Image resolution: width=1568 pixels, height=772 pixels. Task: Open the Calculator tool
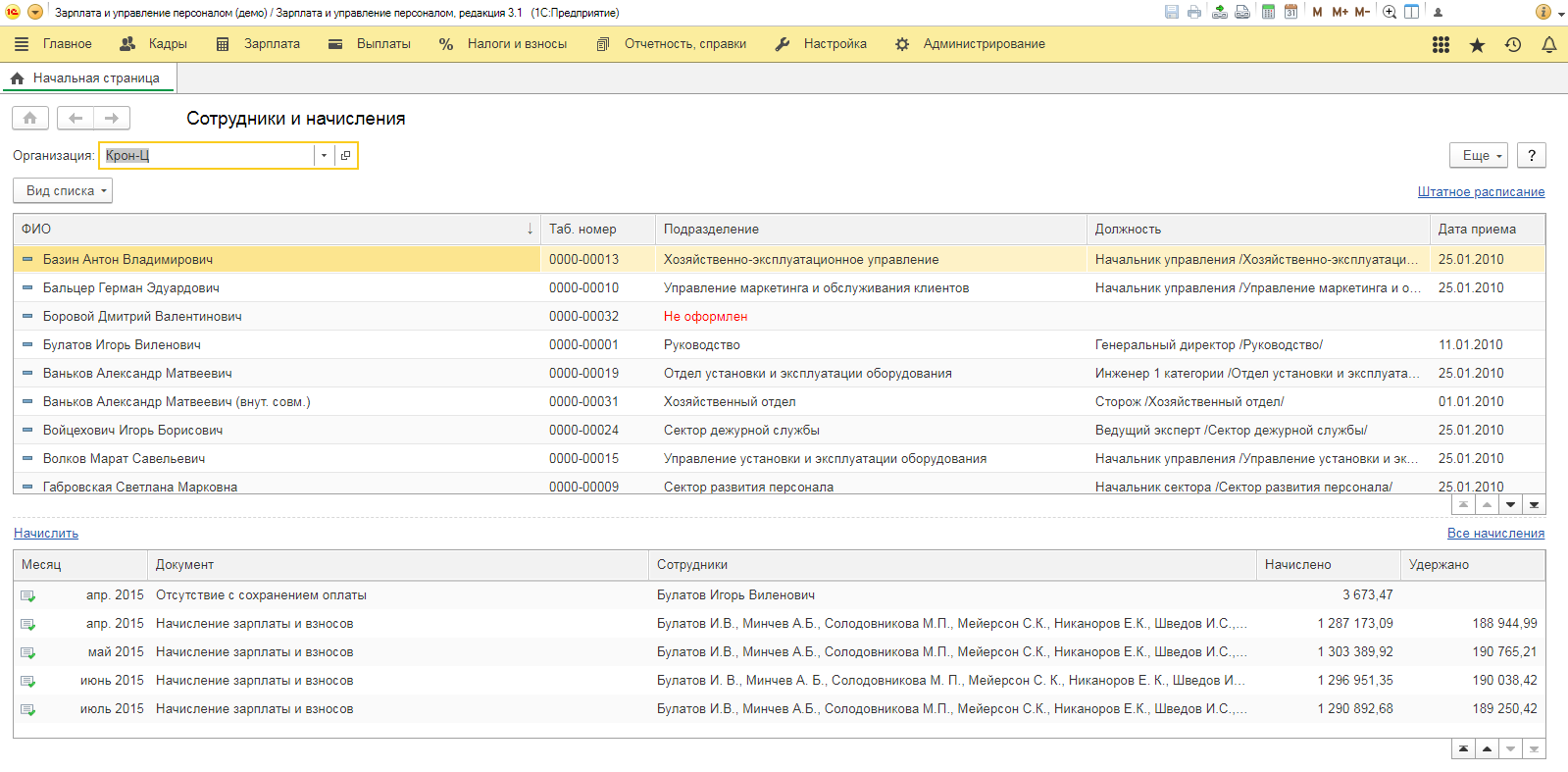pos(1268,12)
